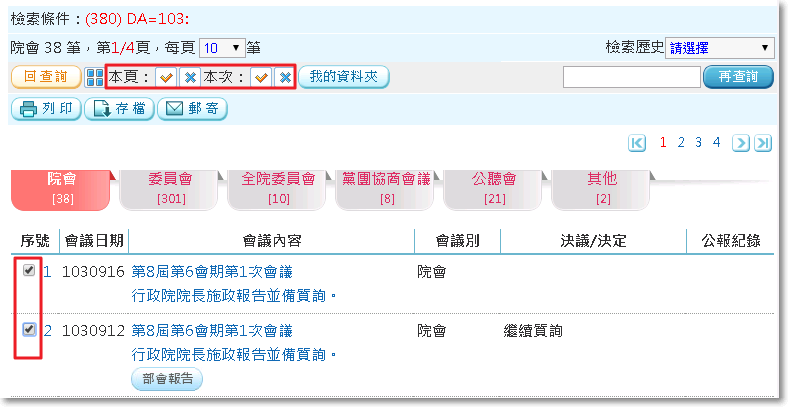Open the 每頁 results-per-page dropdown
The width and height of the screenshot is (788, 407).
click(x=222, y=47)
